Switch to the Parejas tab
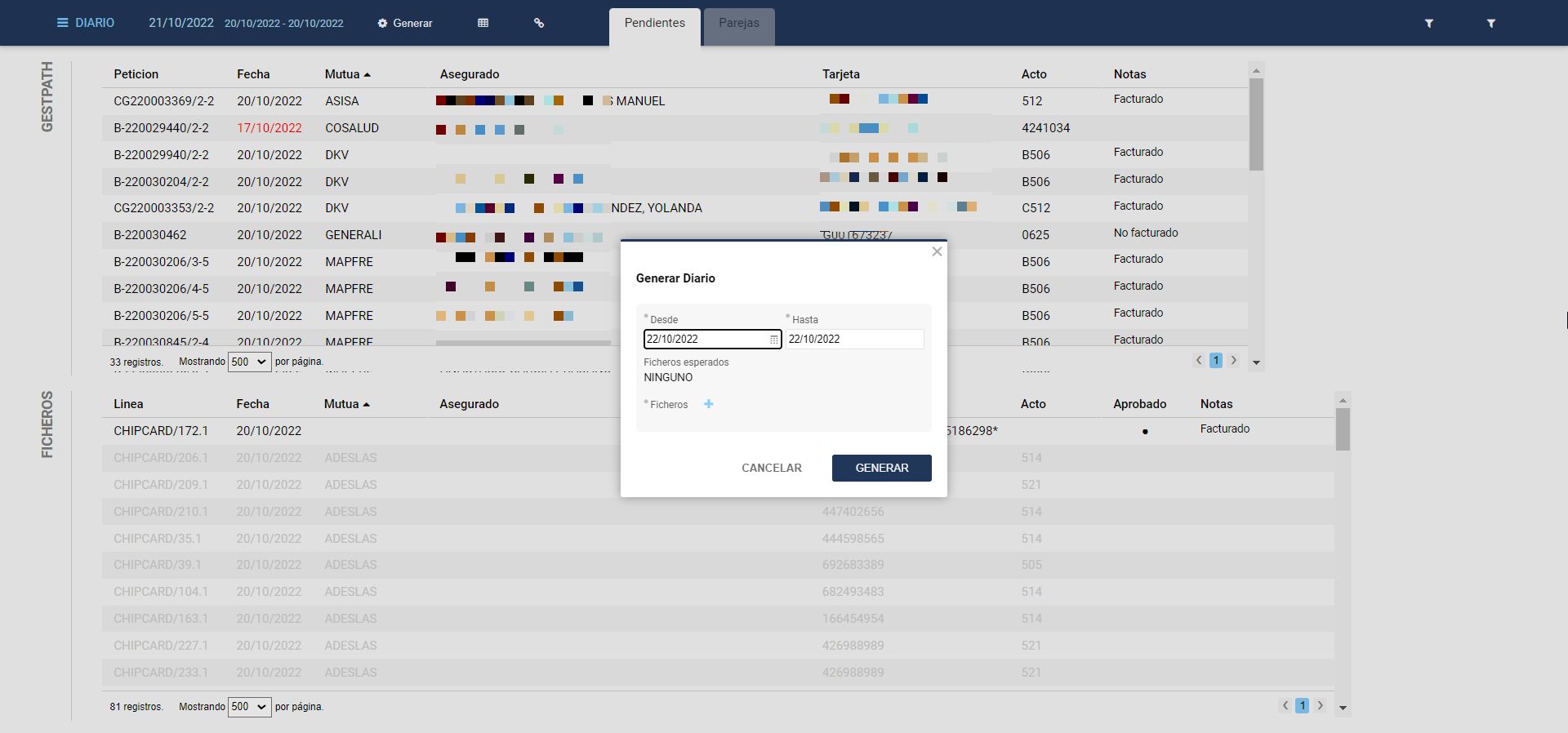The height and width of the screenshot is (733, 1568). [738, 24]
